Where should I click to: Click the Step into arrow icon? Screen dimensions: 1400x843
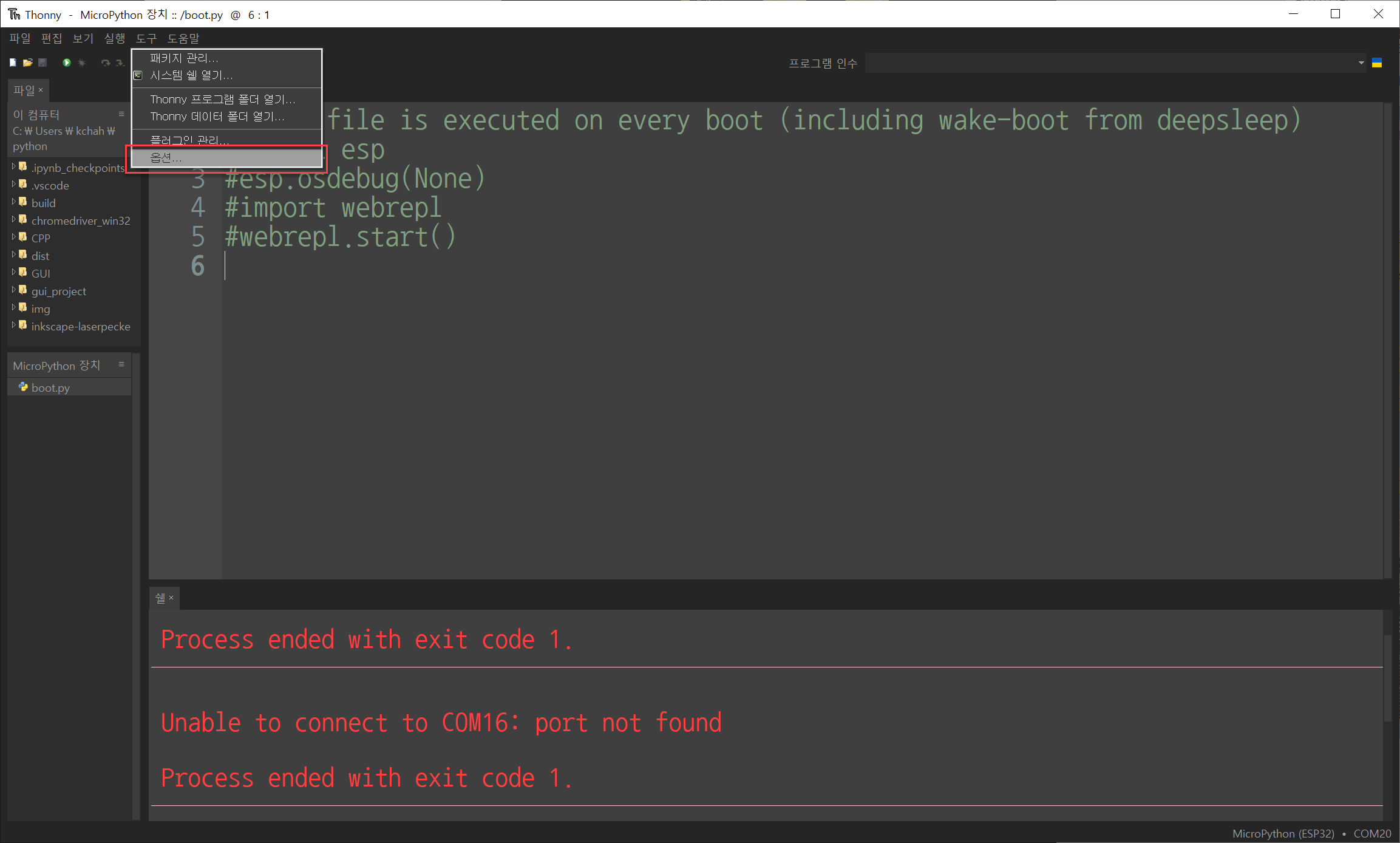click(120, 63)
